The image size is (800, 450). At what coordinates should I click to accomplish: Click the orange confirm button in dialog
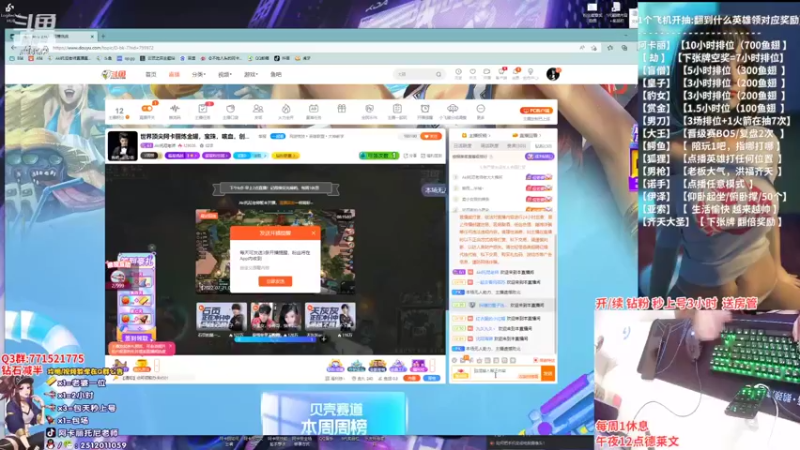[x=275, y=281]
